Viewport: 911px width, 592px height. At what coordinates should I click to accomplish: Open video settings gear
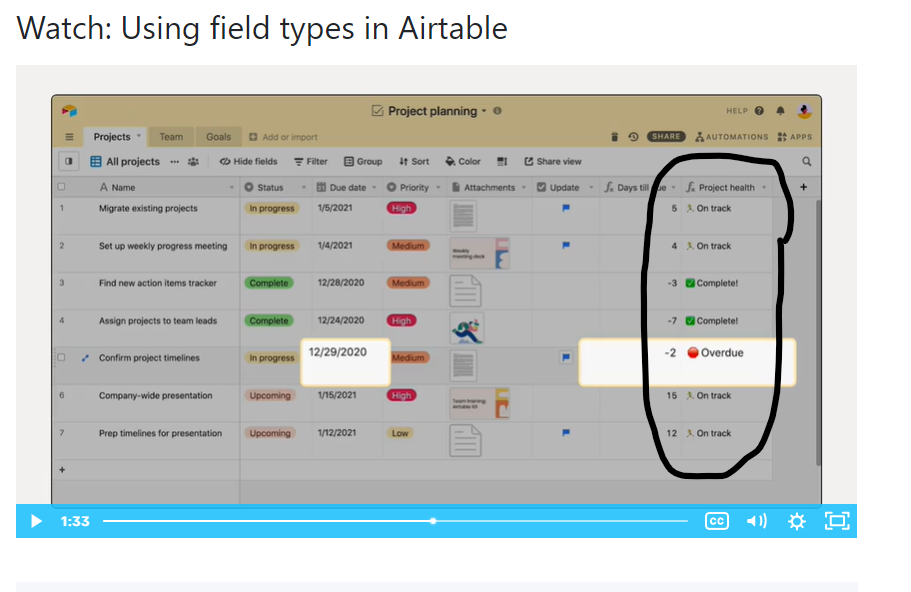click(x=797, y=521)
